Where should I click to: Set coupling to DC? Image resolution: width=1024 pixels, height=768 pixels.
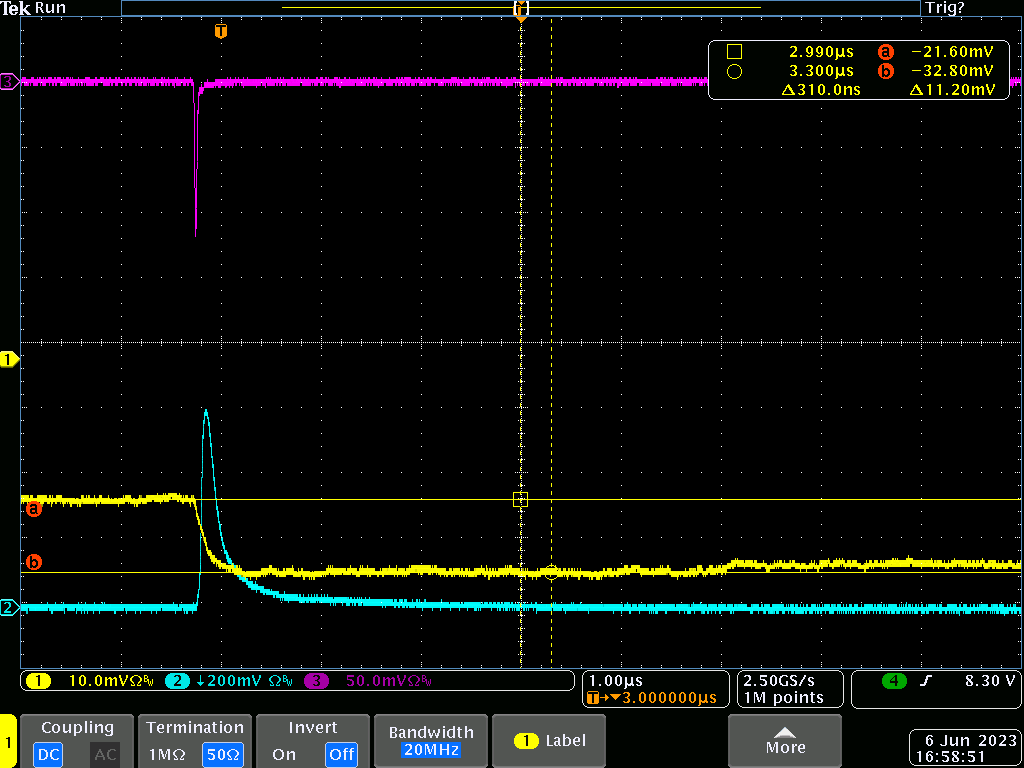48,754
